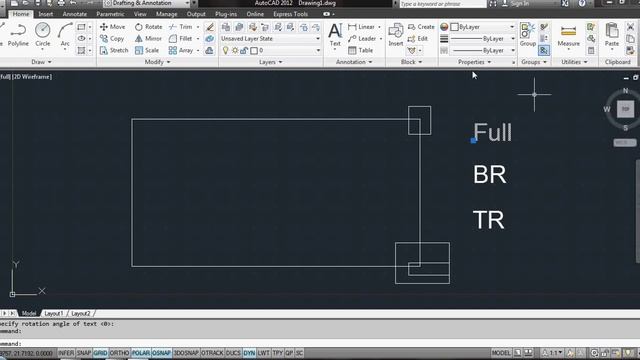
Task: Choose the Leader annotation tool
Action: 362,39
